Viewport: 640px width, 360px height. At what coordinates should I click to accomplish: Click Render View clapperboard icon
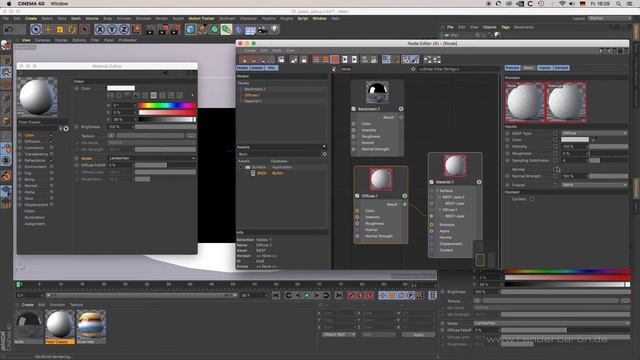[x=150, y=29]
